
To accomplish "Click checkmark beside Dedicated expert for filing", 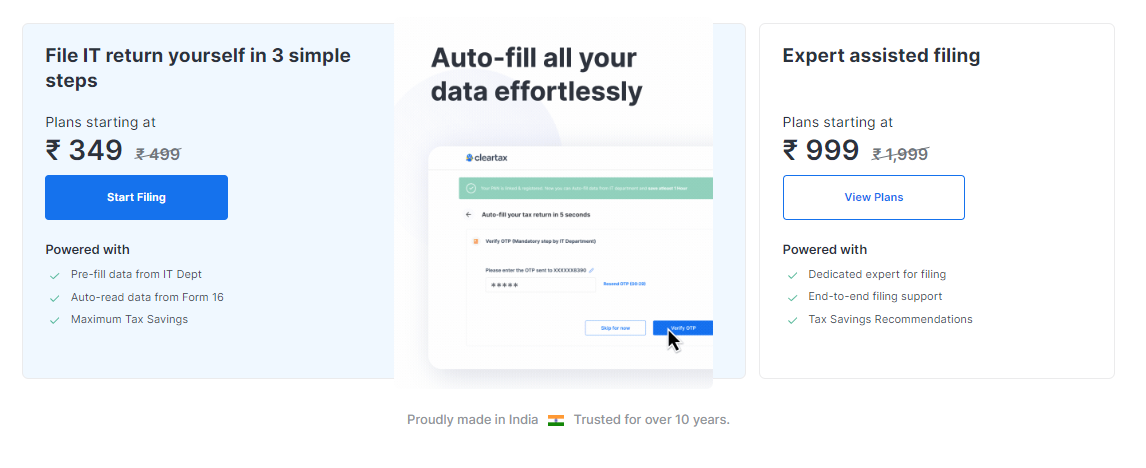I will [x=792, y=276].
